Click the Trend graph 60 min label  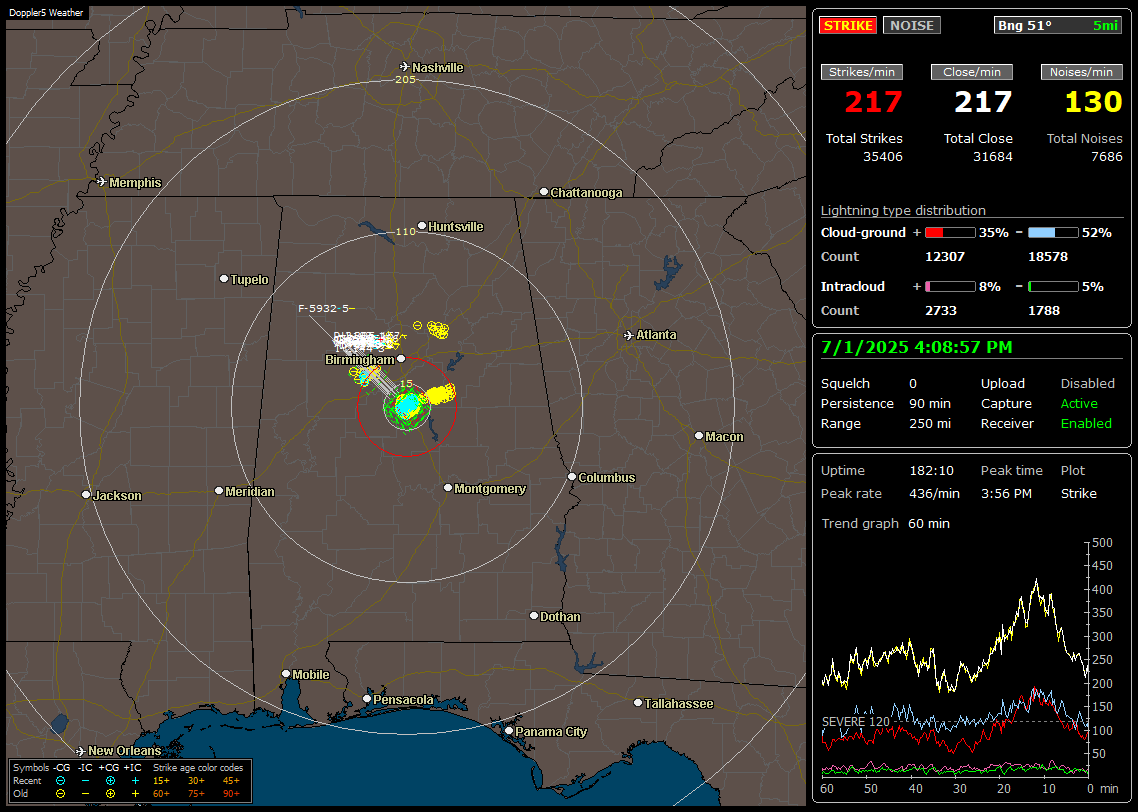coord(885,524)
